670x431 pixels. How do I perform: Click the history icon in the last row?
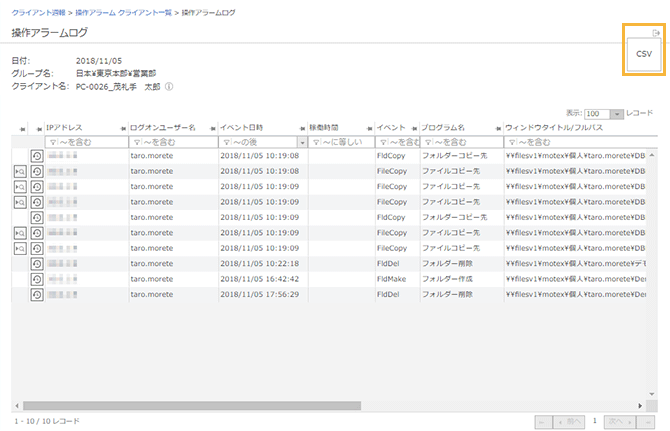pos(37,293)
